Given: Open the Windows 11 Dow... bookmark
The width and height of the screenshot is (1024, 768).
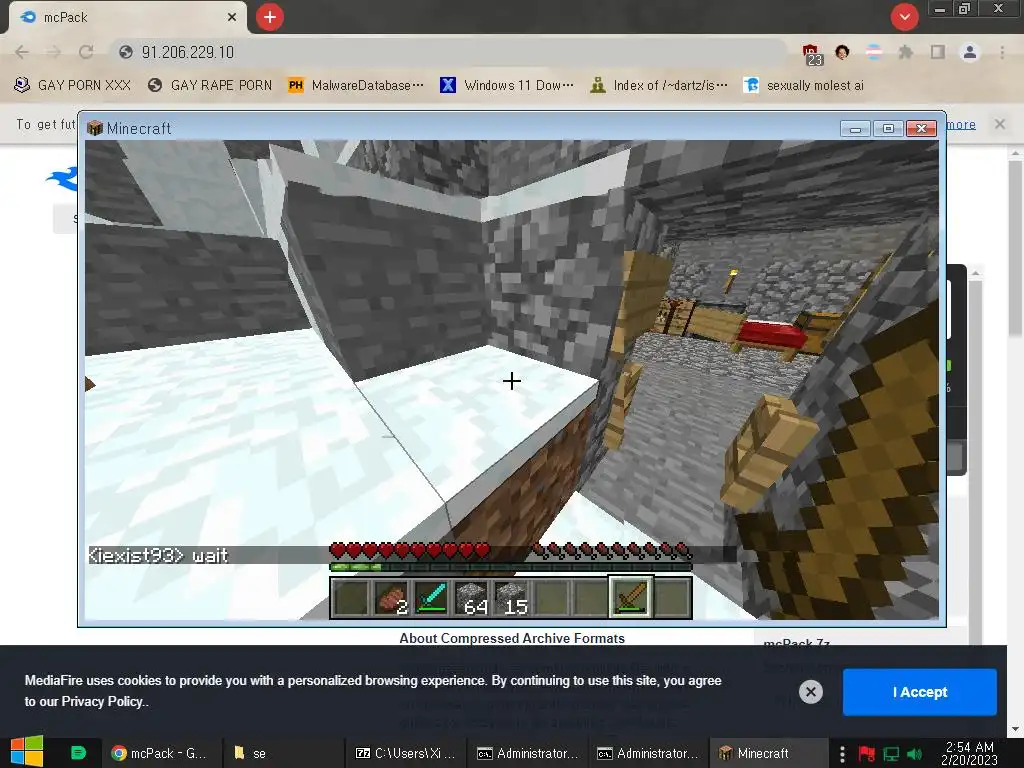Looking at the screenshot, I should click(x=507, y=86).
